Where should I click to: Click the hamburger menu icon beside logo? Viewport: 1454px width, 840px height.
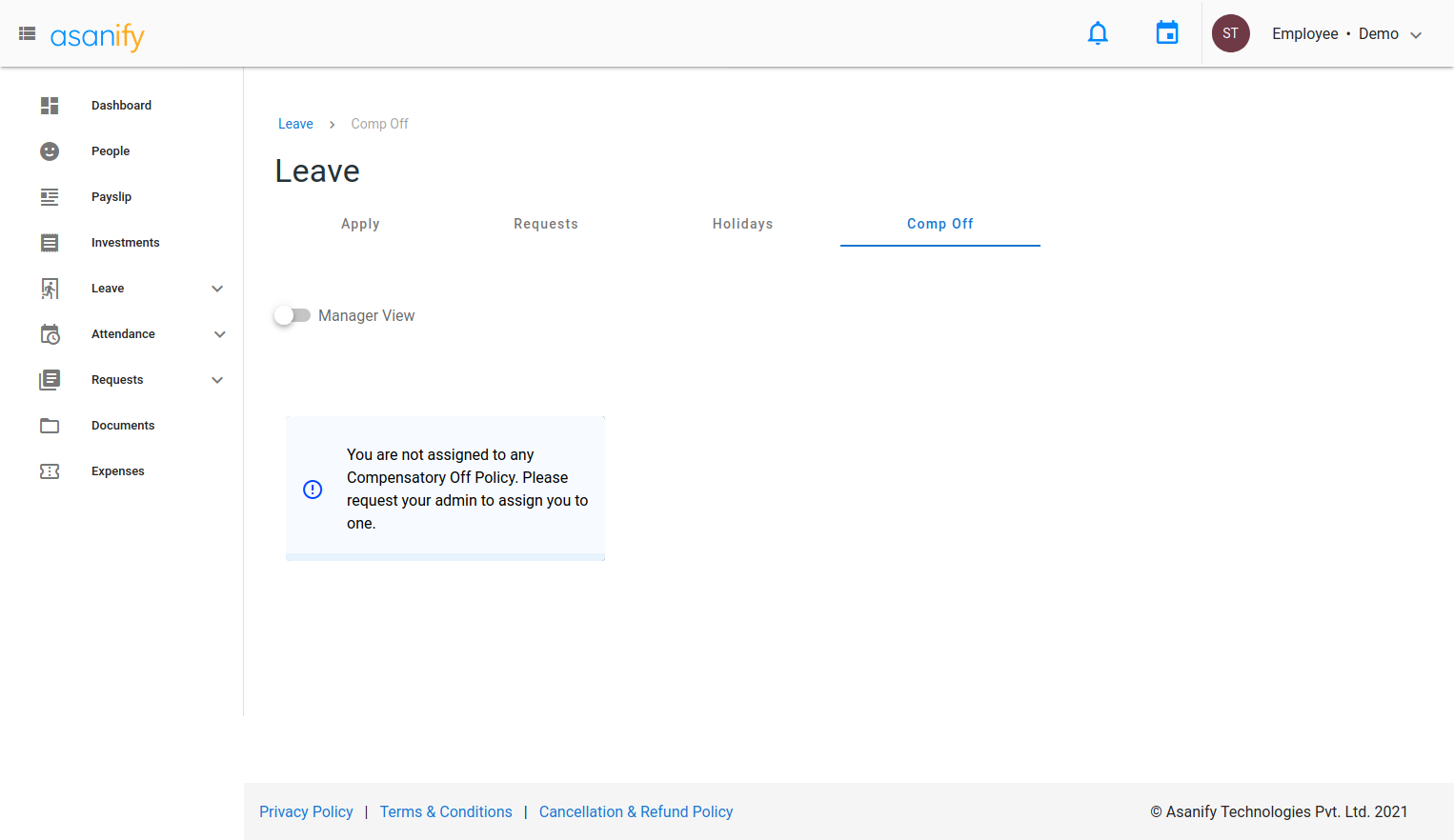pos(27,34)
